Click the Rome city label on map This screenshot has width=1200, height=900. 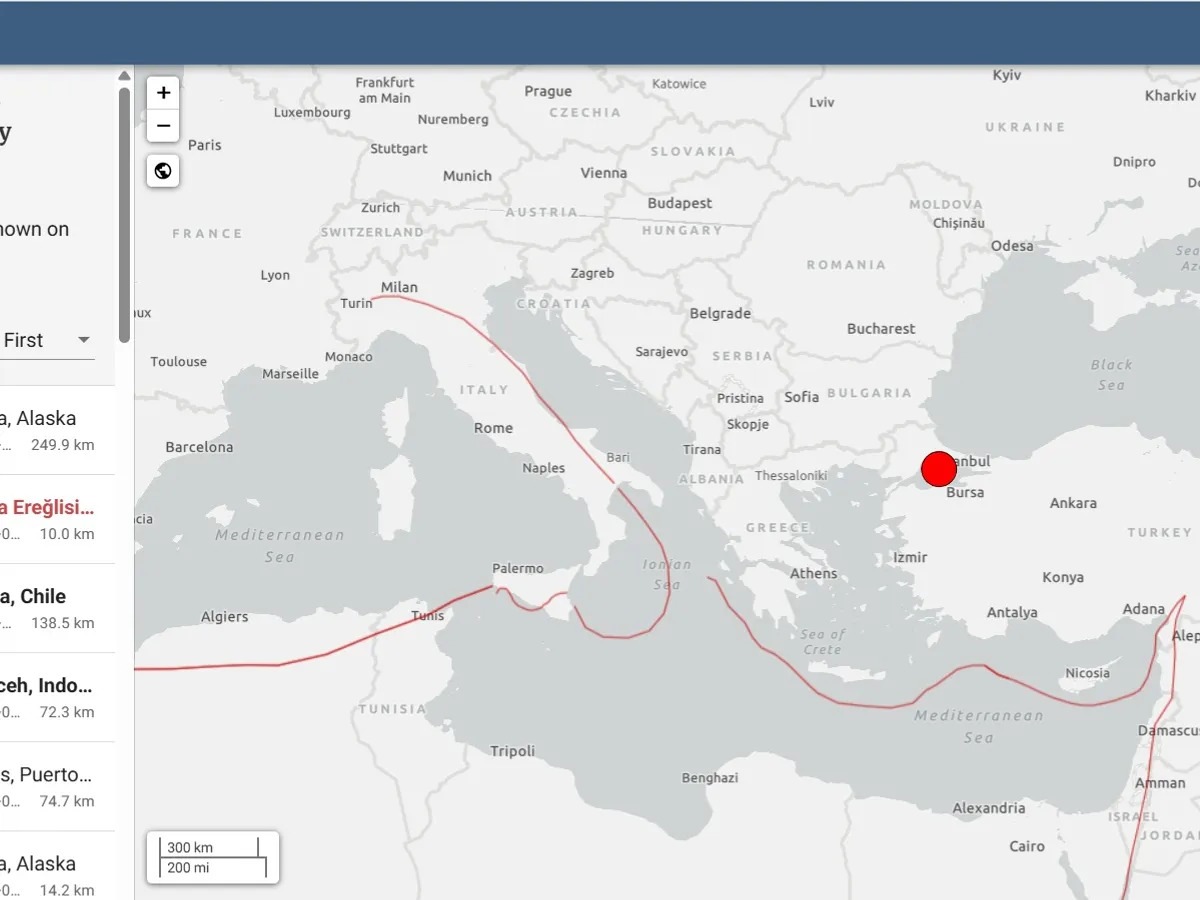(x=493, y=428)
